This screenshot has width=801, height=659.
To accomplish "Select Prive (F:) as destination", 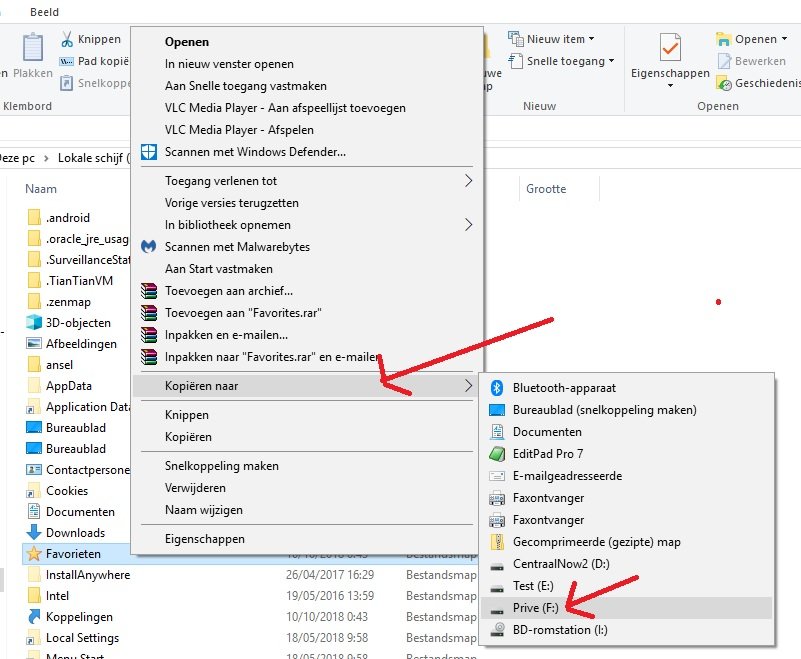I will pyautogui.click(x=626, y=608).
